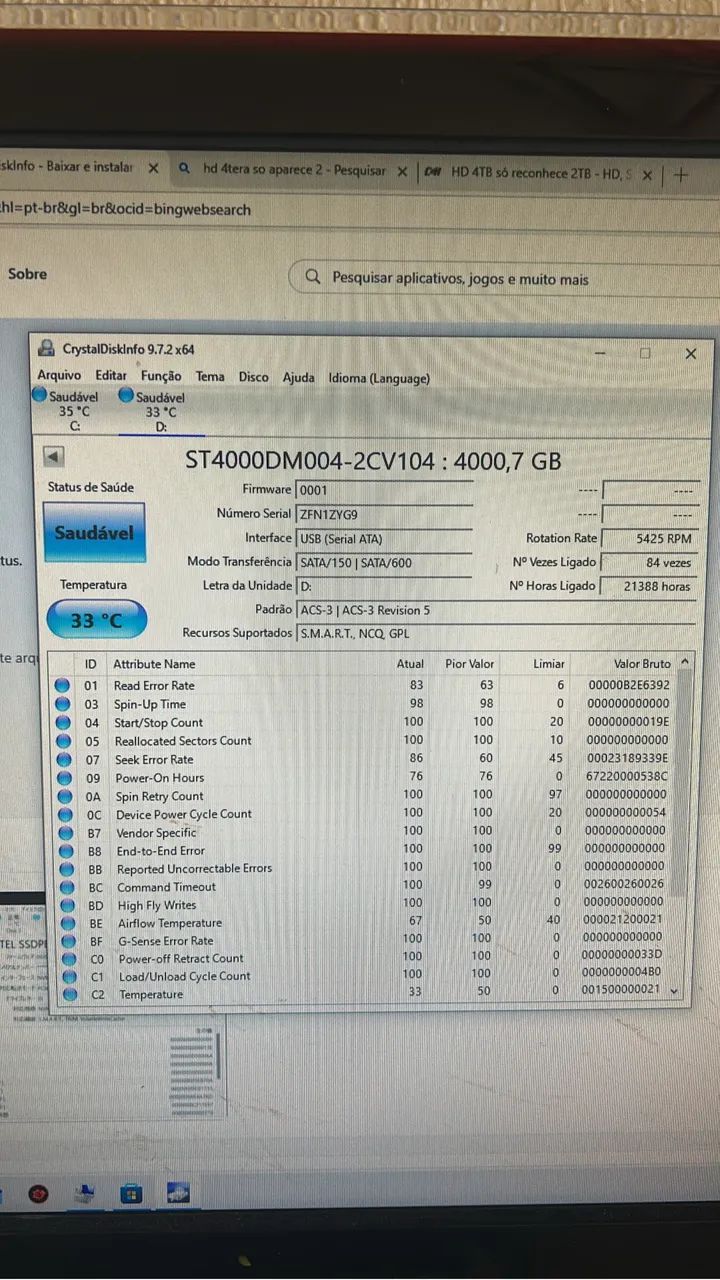720x1280 pixels.
Task: Open the Tema menu
Action: point(210,377)
